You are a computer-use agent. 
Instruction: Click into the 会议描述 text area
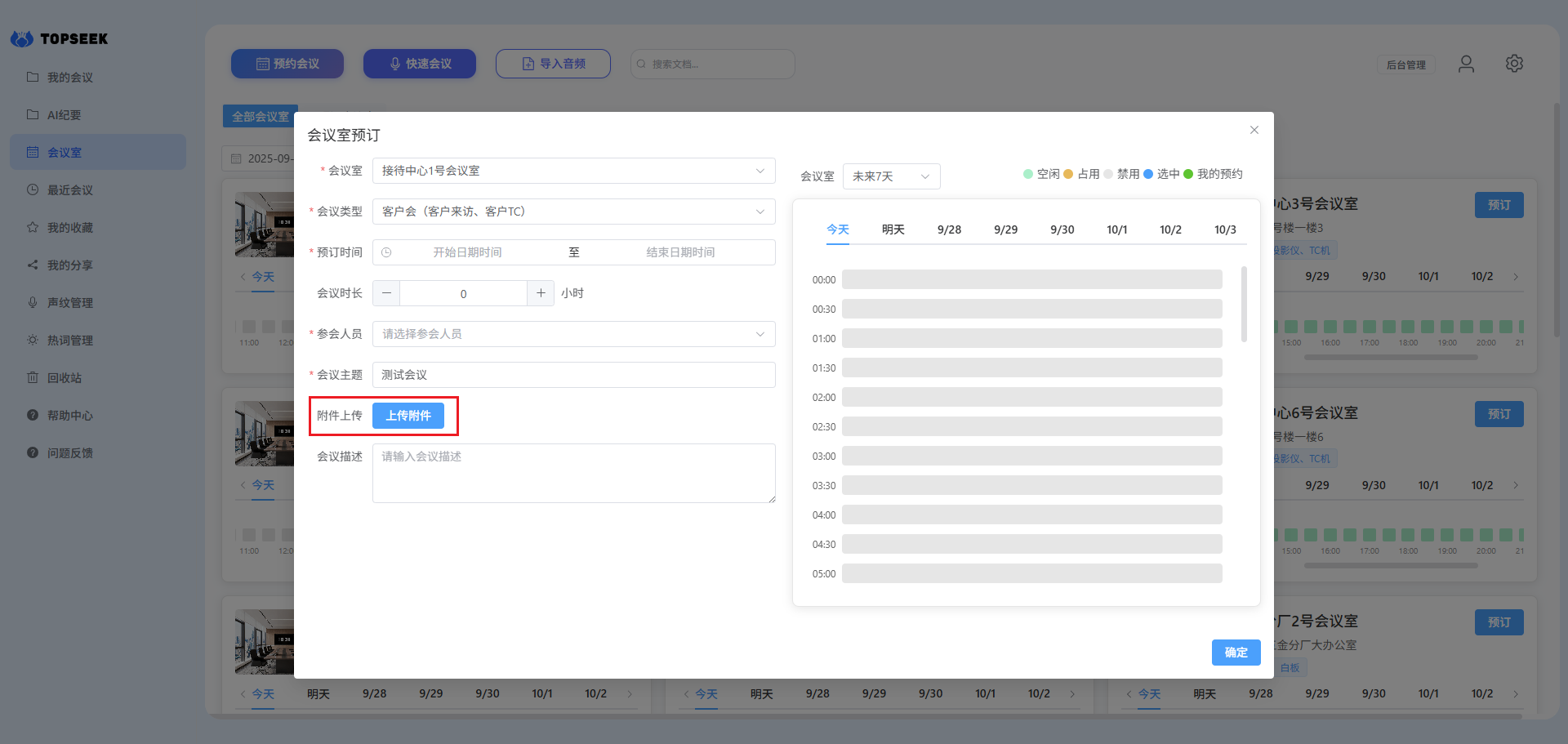573,473
